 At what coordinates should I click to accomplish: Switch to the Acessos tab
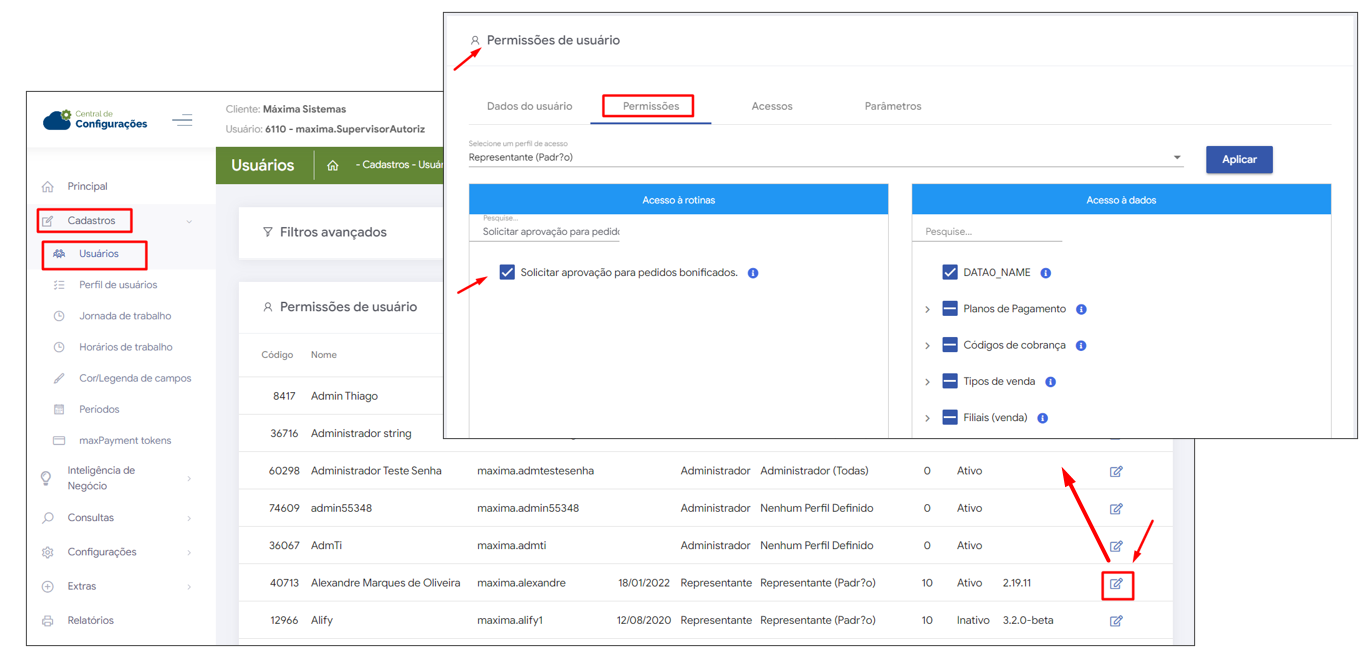(x=771, y=106)
